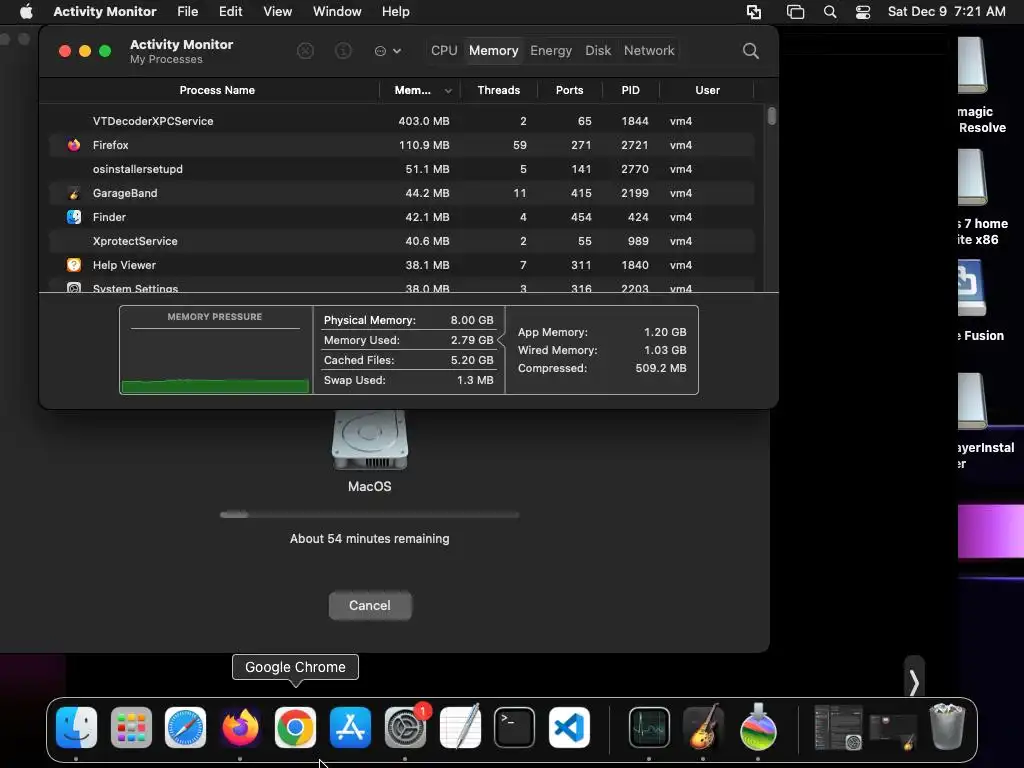Launch Google Chrome from the Dock
Image resolution: width=1024 pixels, height=768 pixels.
[295, 727]
